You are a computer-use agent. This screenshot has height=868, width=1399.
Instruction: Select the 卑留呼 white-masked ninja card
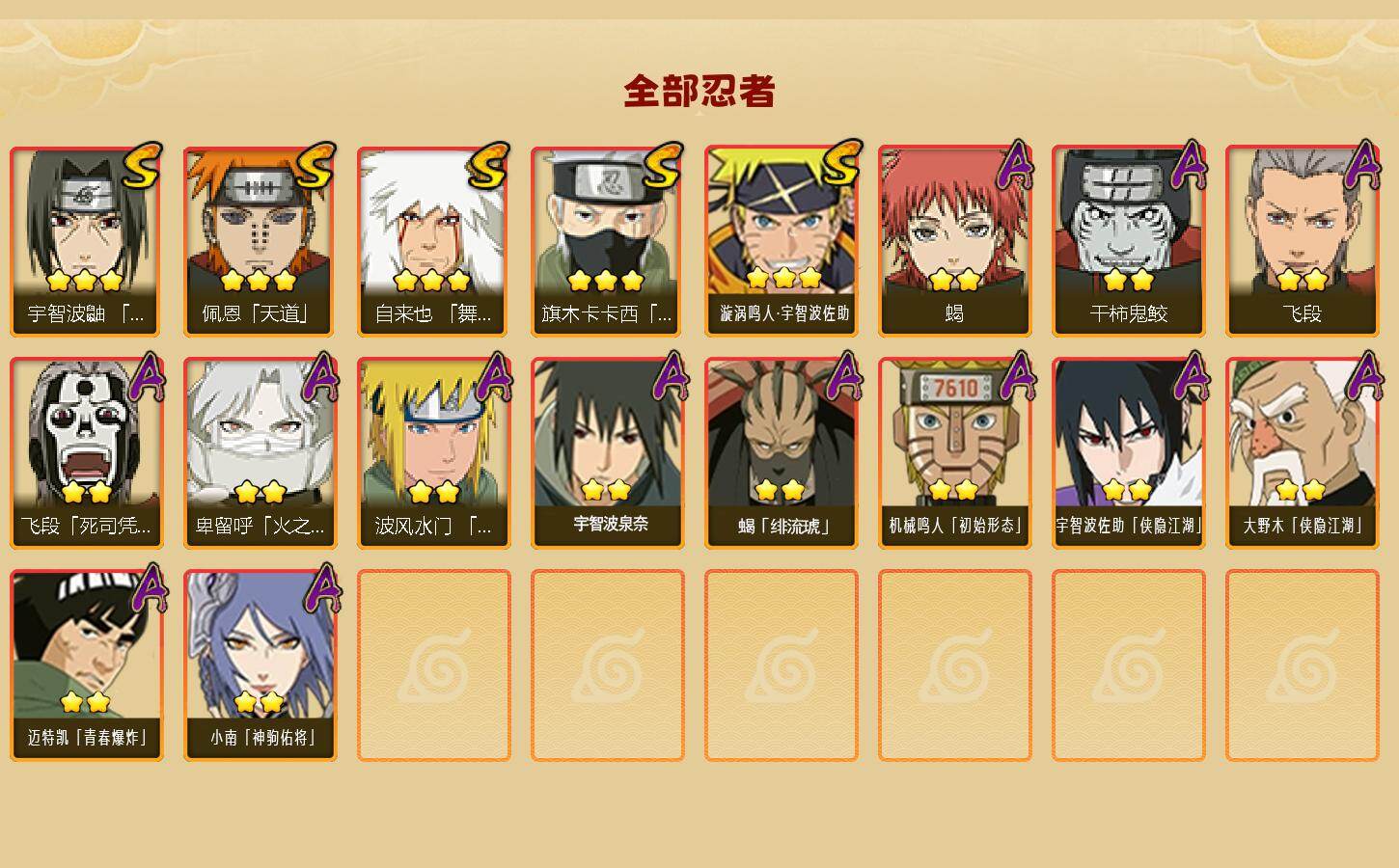pos(260,453)
